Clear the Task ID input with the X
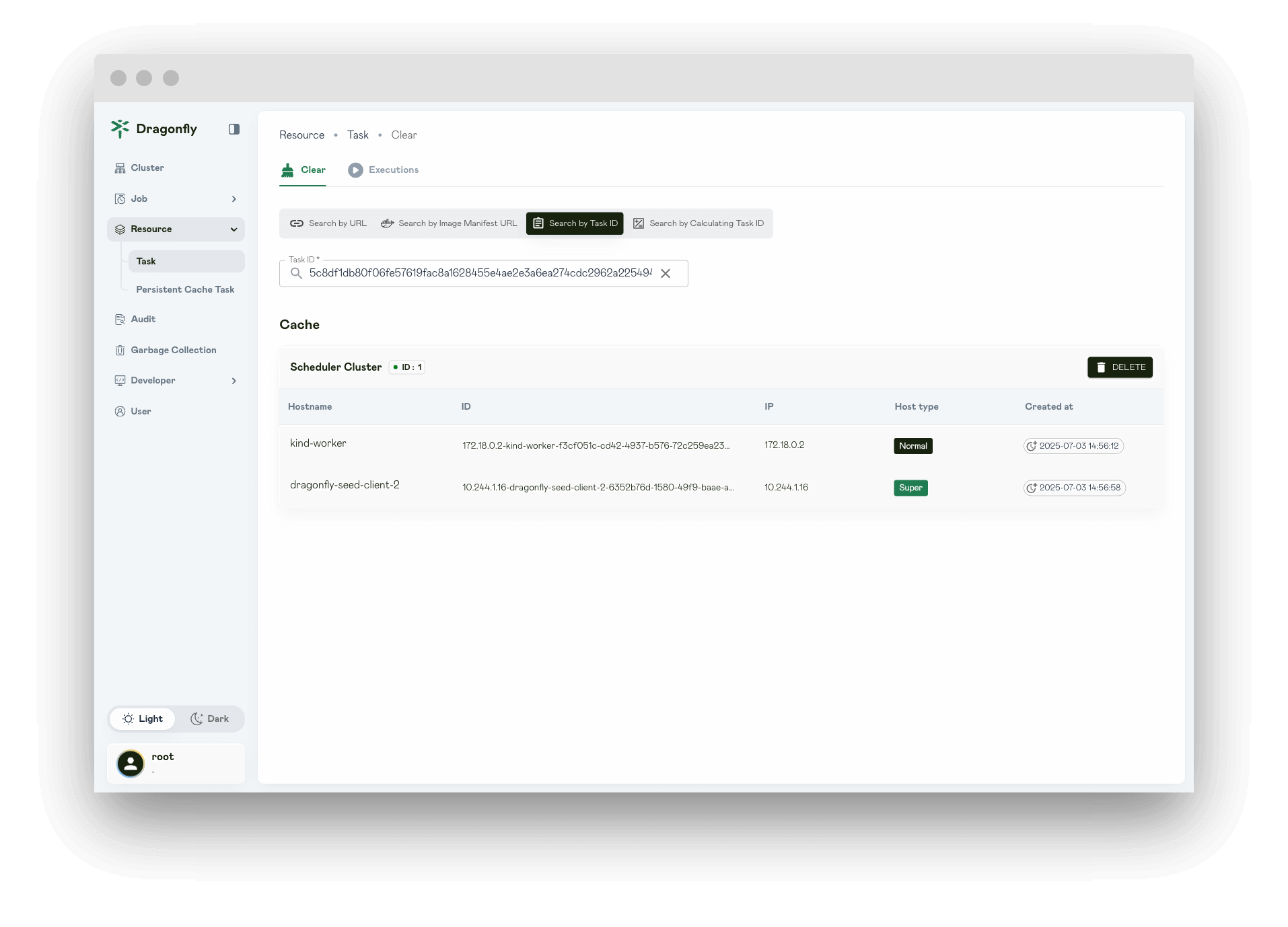Screen dimensions: 1288x927 [x=666, y=273]
